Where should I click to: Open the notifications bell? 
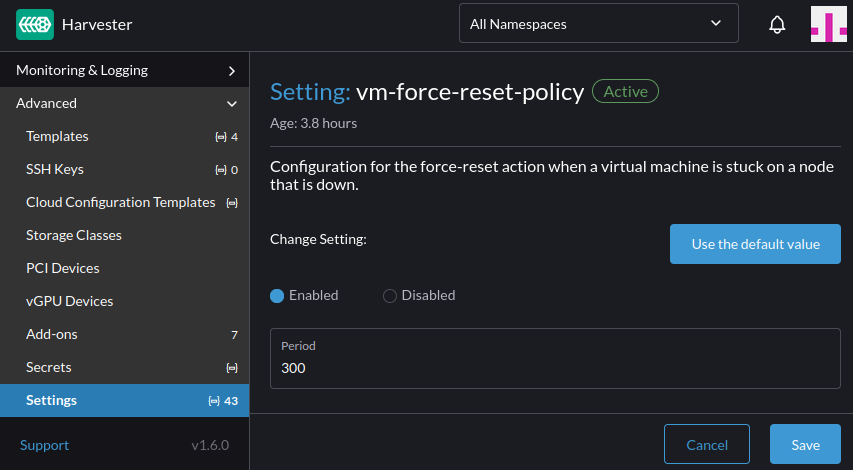tap(777, 24)
